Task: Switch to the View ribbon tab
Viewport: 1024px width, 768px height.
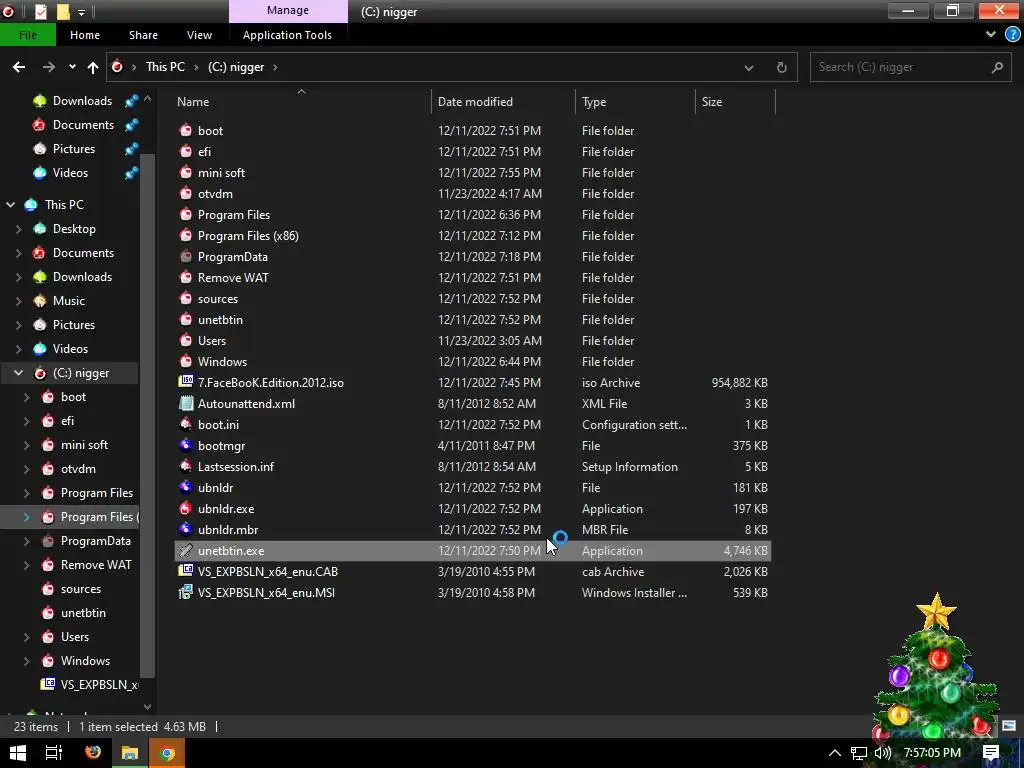Action: click(x=199, y=35)
